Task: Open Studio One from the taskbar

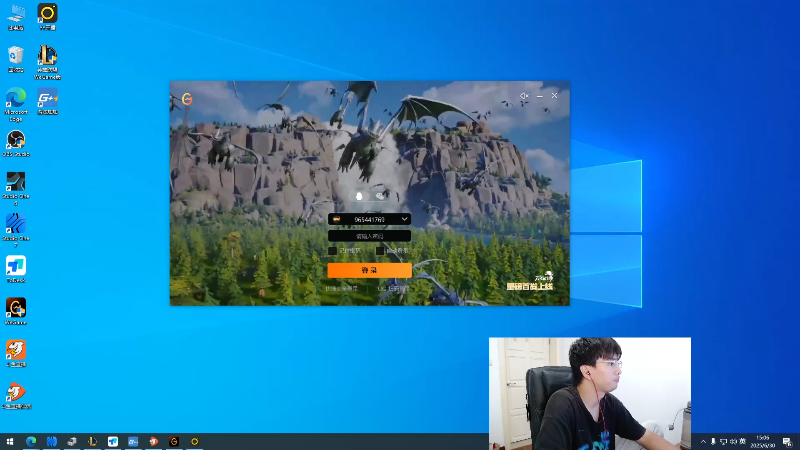Action: click(x=52, y=441)
